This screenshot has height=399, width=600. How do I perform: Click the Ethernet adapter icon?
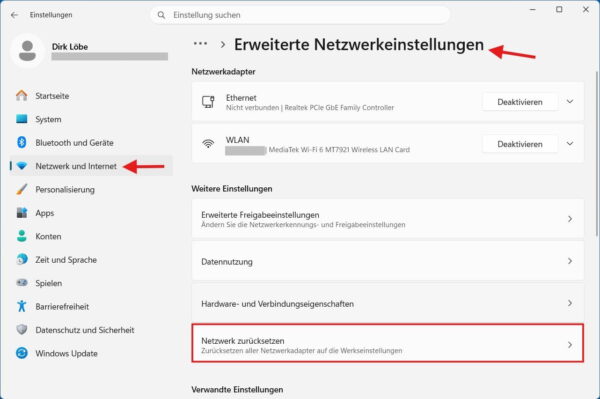[x=208, y=102]
